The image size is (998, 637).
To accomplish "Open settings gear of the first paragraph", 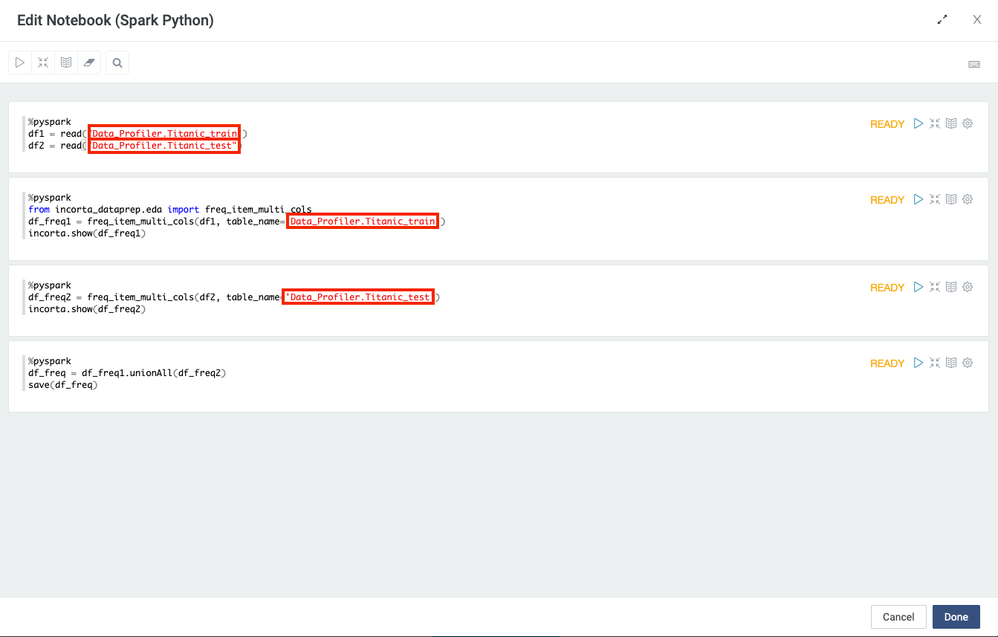I will 968,124.
